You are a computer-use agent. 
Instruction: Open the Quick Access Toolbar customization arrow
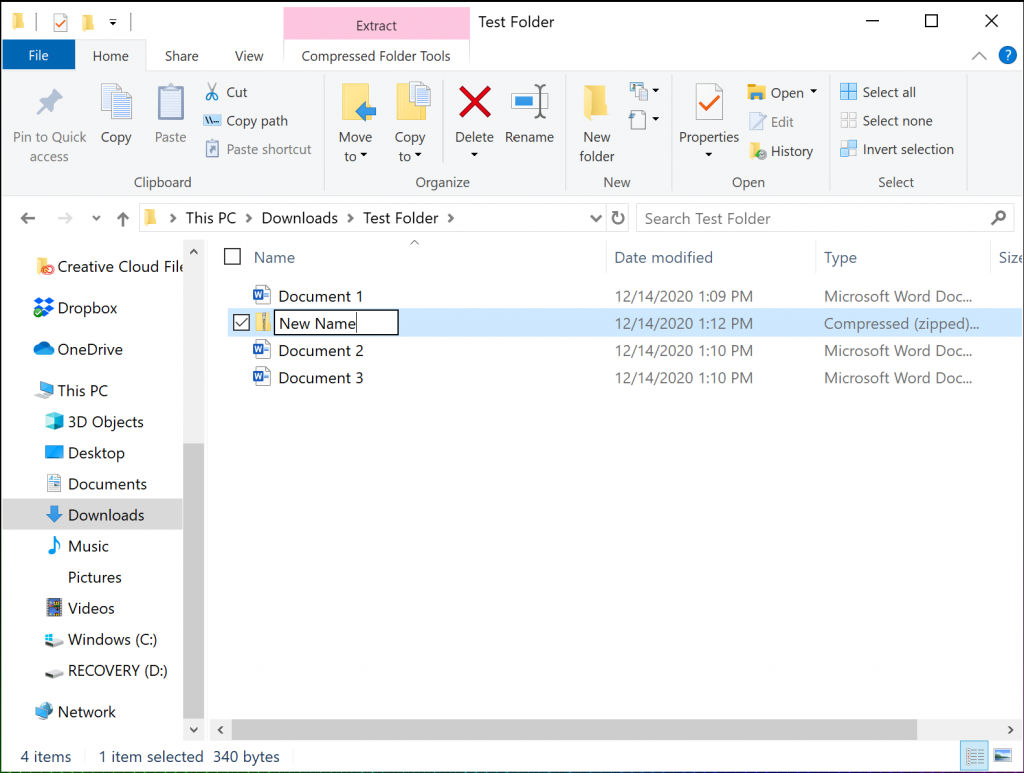pos(112,20)
